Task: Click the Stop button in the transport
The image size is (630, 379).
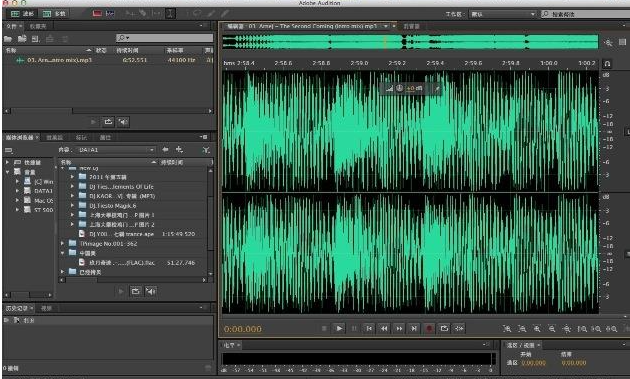Action: pyautogui.click(x=324, y=328)
